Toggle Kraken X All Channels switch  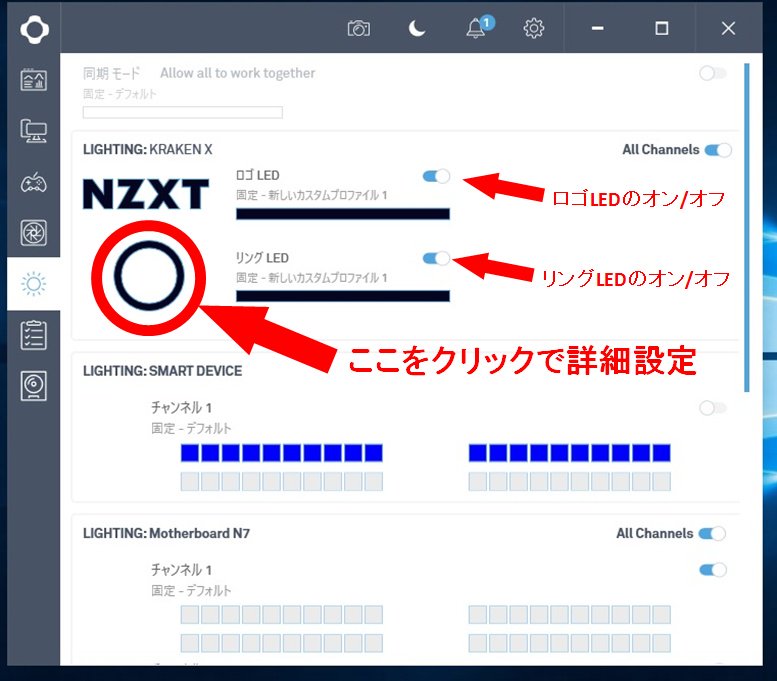tap(718, 150)
